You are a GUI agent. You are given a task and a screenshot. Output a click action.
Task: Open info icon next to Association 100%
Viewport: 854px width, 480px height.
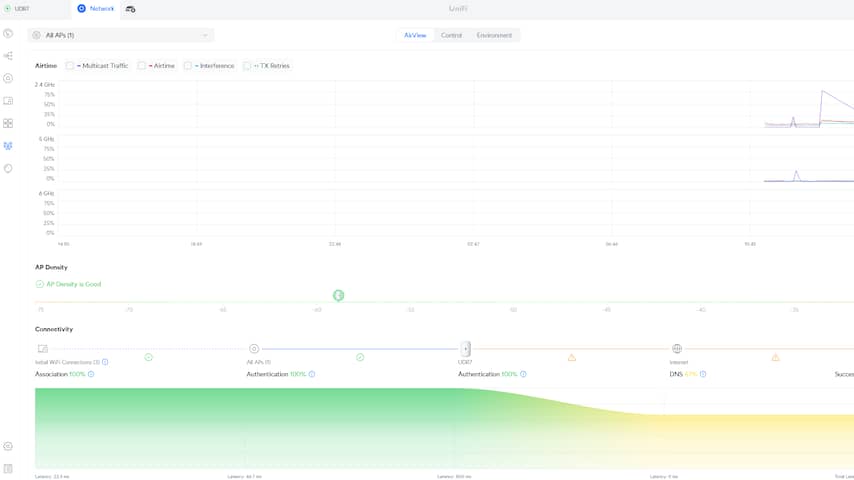tap(91, 374)
